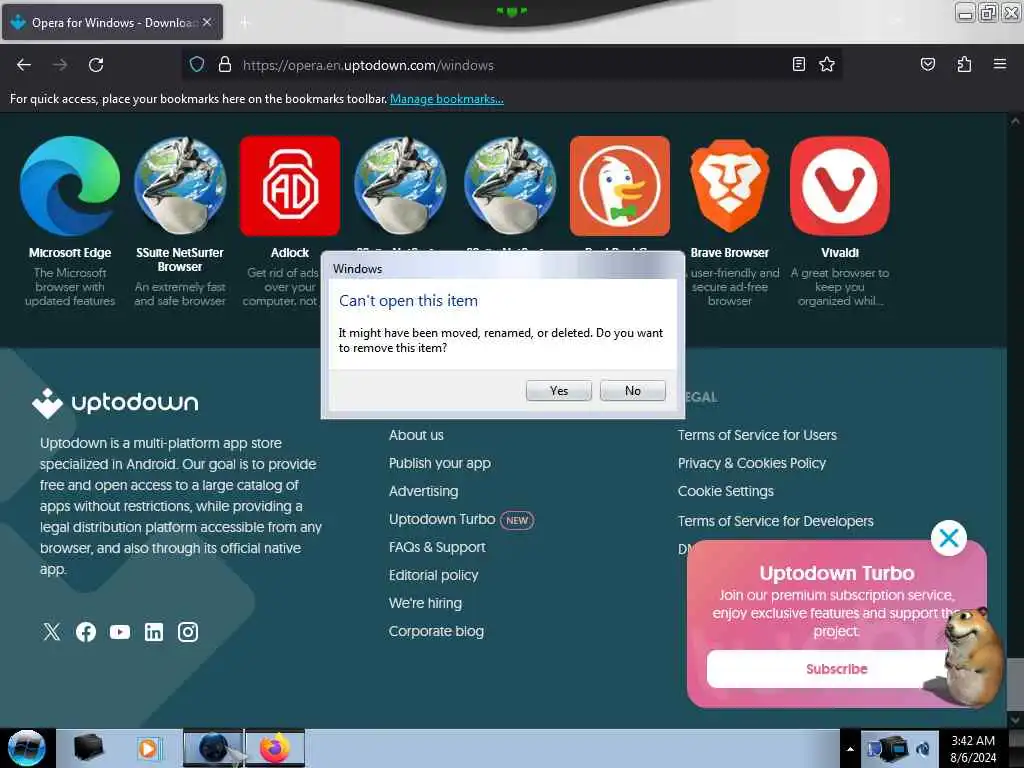Open a new tab with plus button
Screen dimensions: 1024x768
[x=244, y=22]
